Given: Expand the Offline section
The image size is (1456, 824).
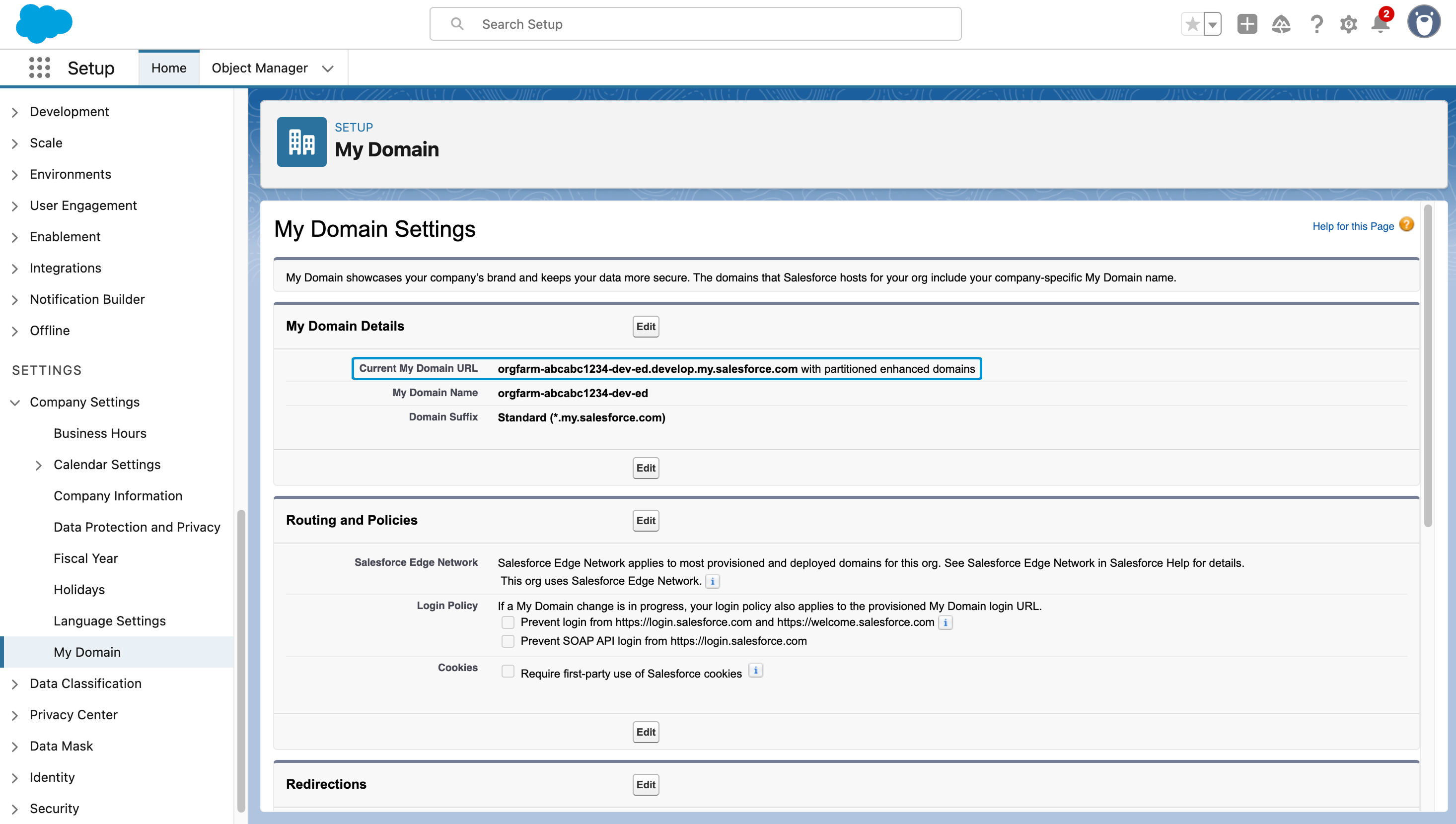Looking at the screenshot, I should [x=15, y=331].
